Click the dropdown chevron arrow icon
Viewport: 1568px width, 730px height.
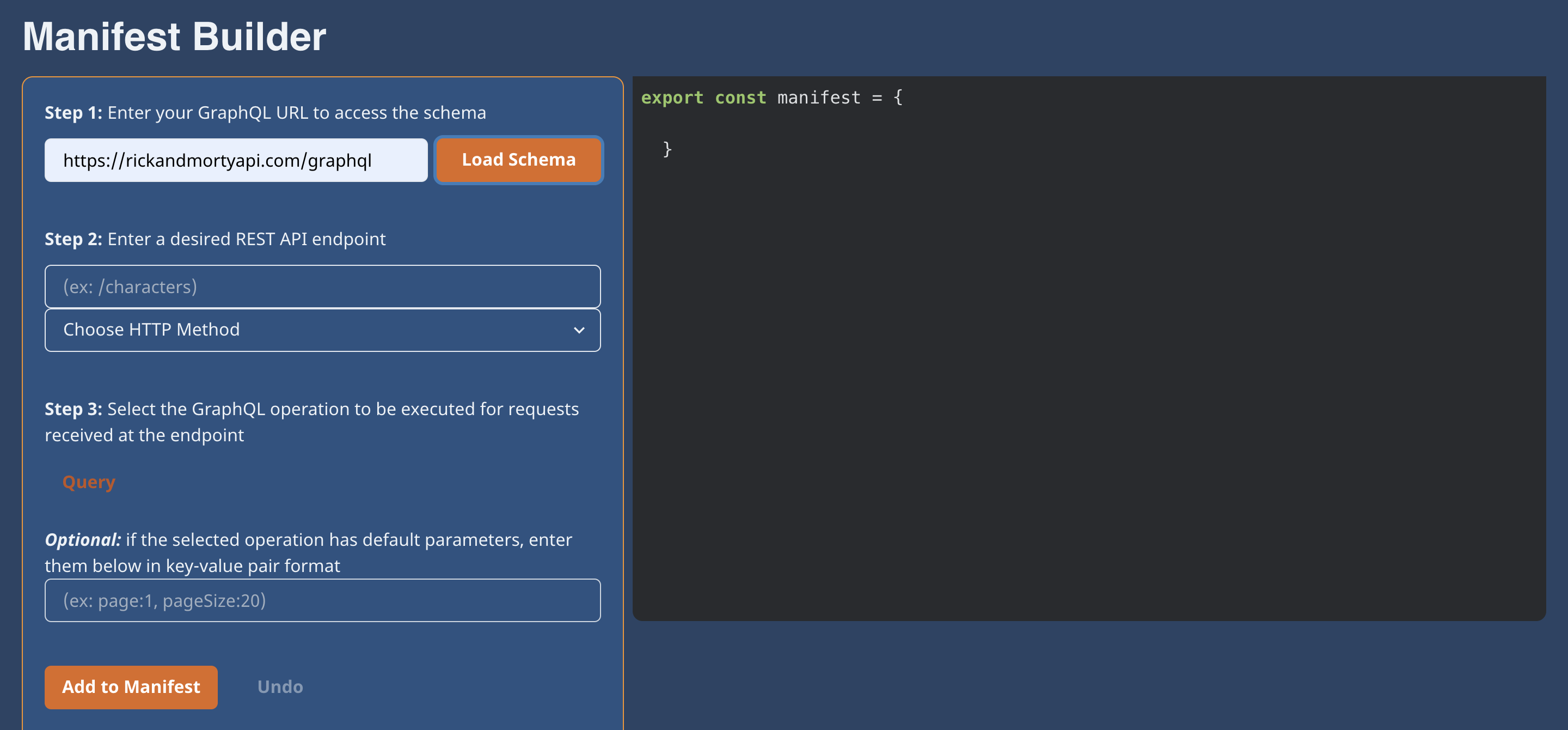tap(579, 330)
